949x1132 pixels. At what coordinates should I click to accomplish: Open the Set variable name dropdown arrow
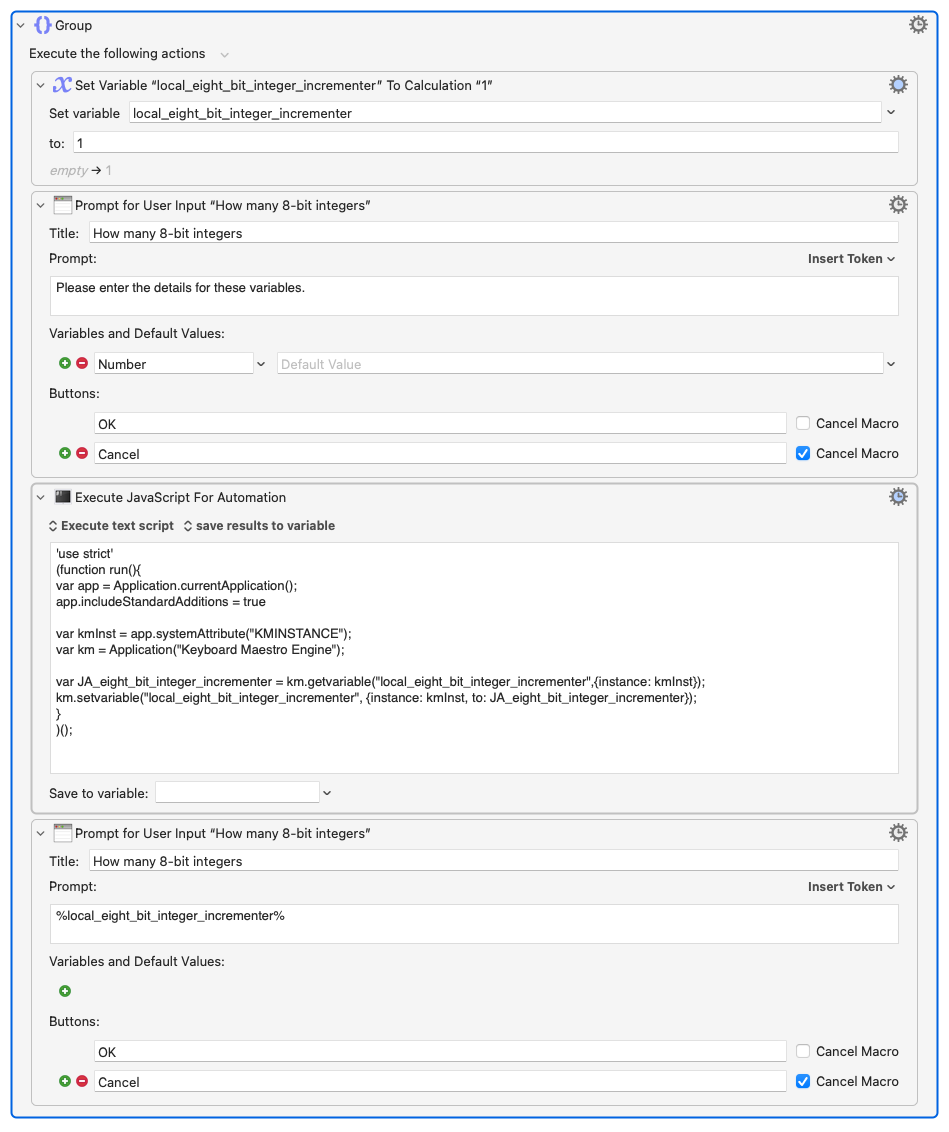tap(891, 113)
